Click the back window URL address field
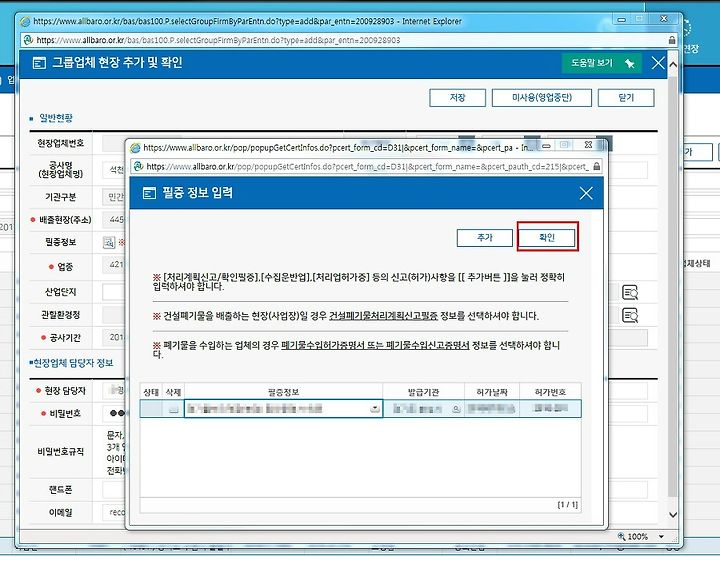Image resolution: width=720 pixels, height=584 pixels. click(x=349, y=40)
